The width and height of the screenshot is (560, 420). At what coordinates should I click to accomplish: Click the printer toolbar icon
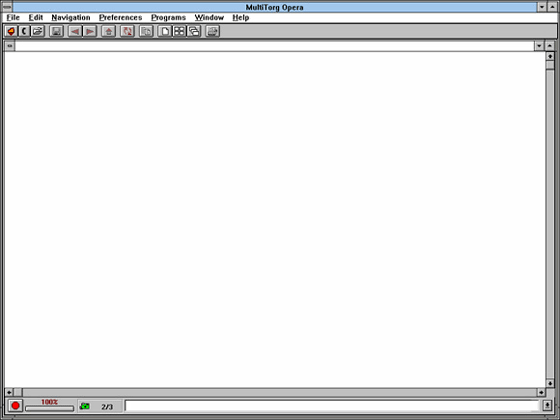coord(212,31)
